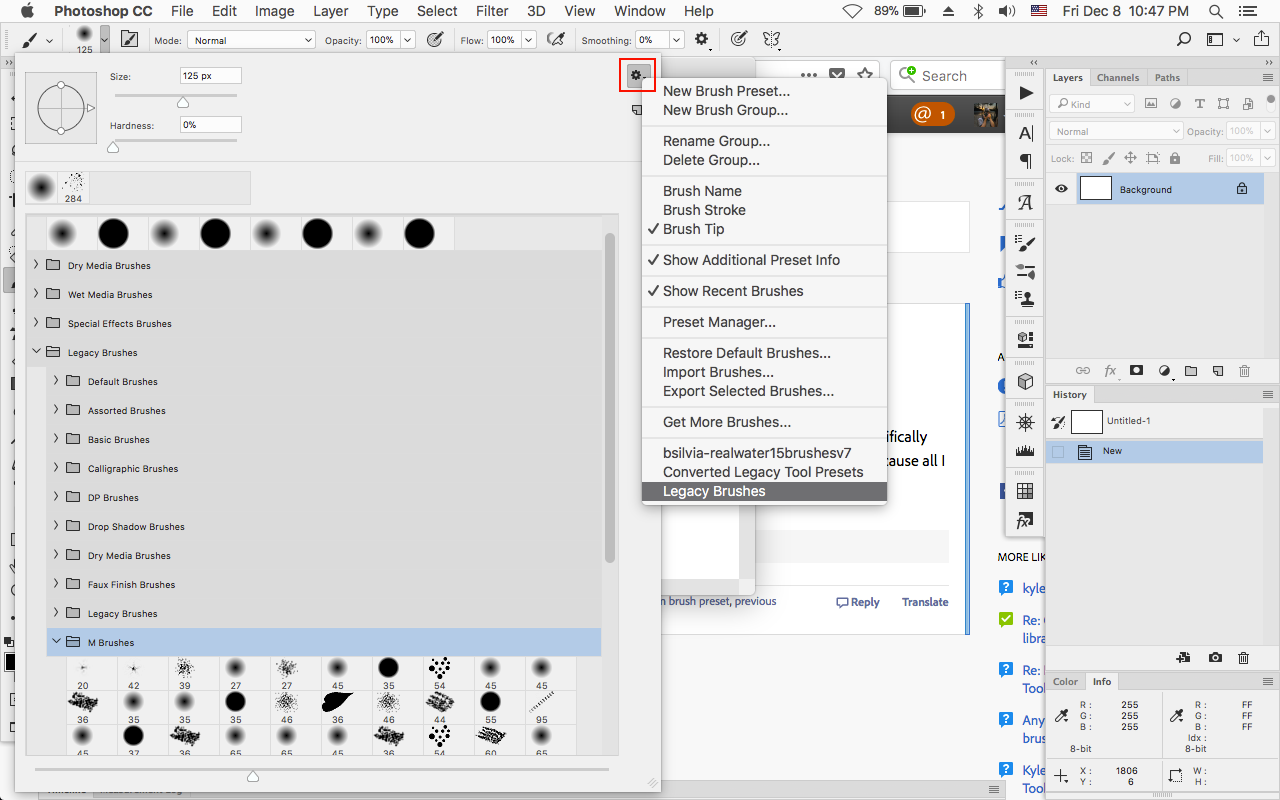Open the Actions panel play icon
The image size is (1280, 800).
pyautogui.click(x=1026, y=92)
